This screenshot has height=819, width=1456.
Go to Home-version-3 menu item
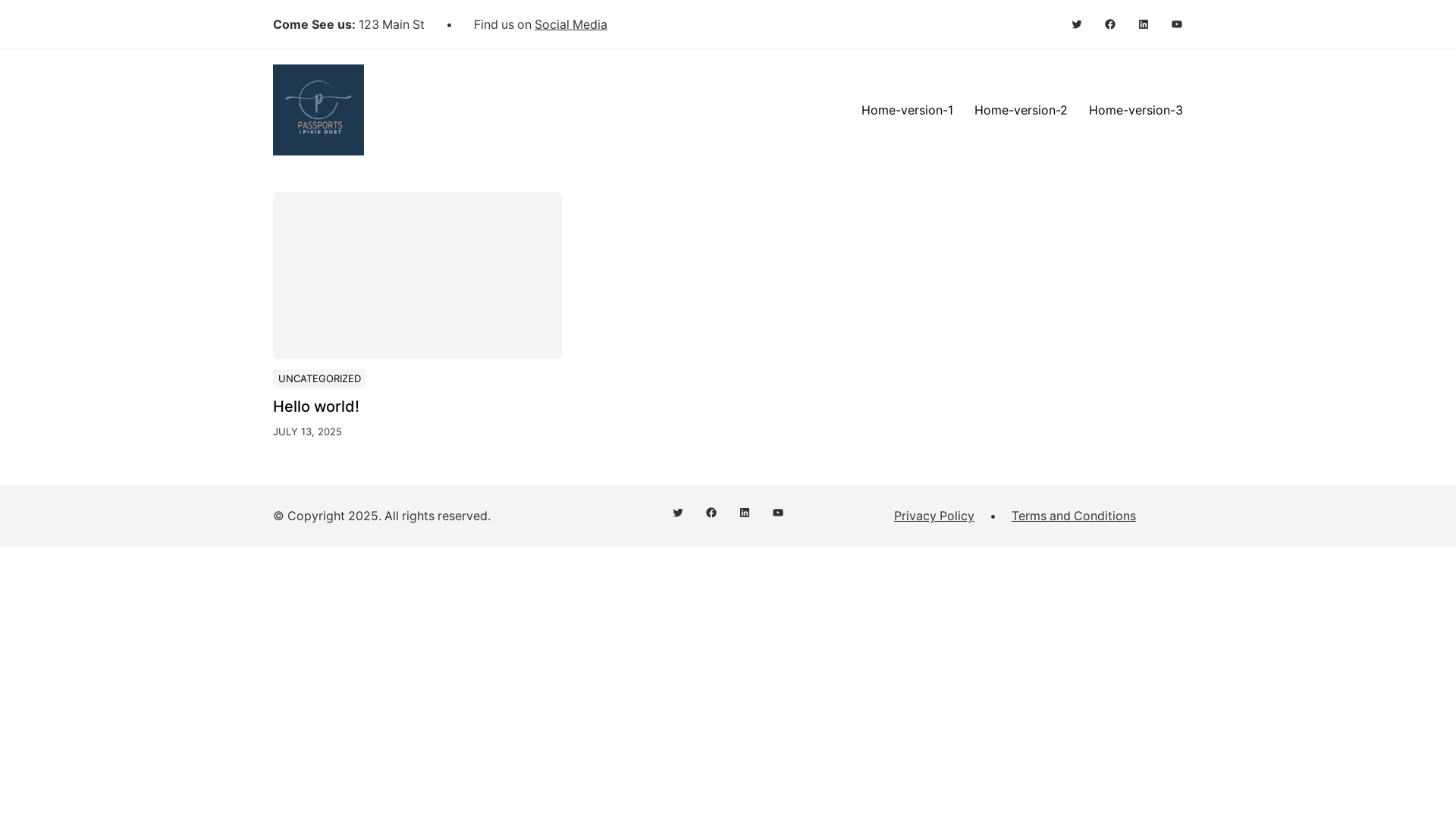[1136, 110]
